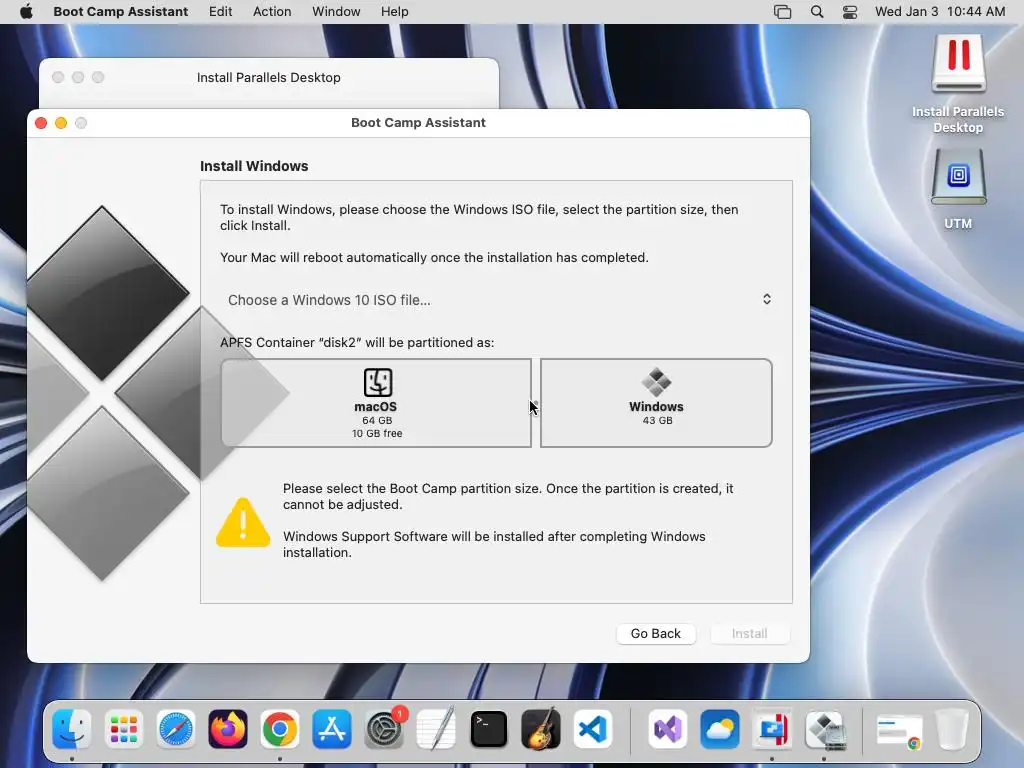Open the Chrome downloads stack in Dock

click(x=899, y=730)
